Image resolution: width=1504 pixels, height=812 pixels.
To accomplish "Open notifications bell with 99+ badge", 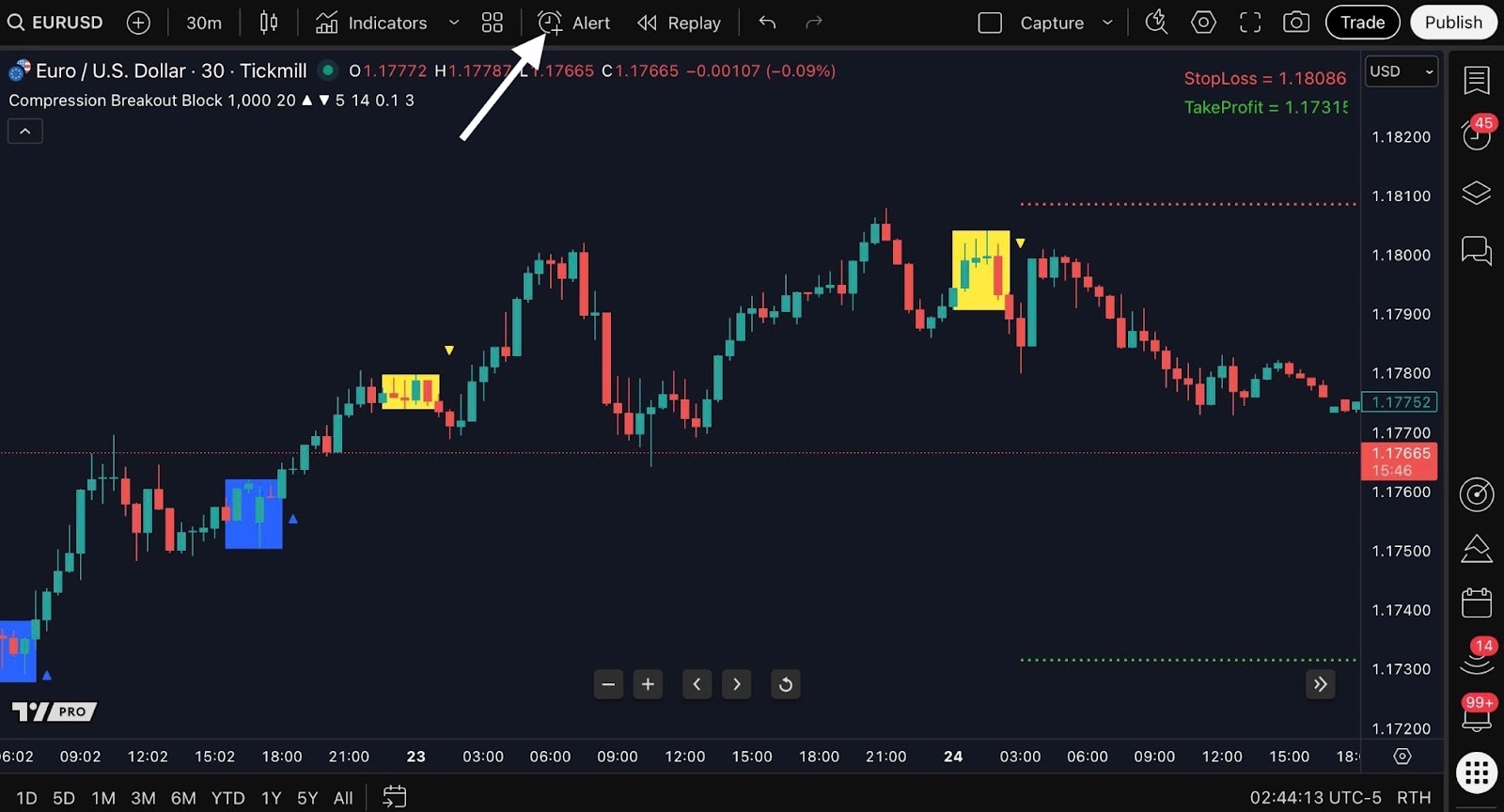I will pyautogui.click(x=1477, y=714).
